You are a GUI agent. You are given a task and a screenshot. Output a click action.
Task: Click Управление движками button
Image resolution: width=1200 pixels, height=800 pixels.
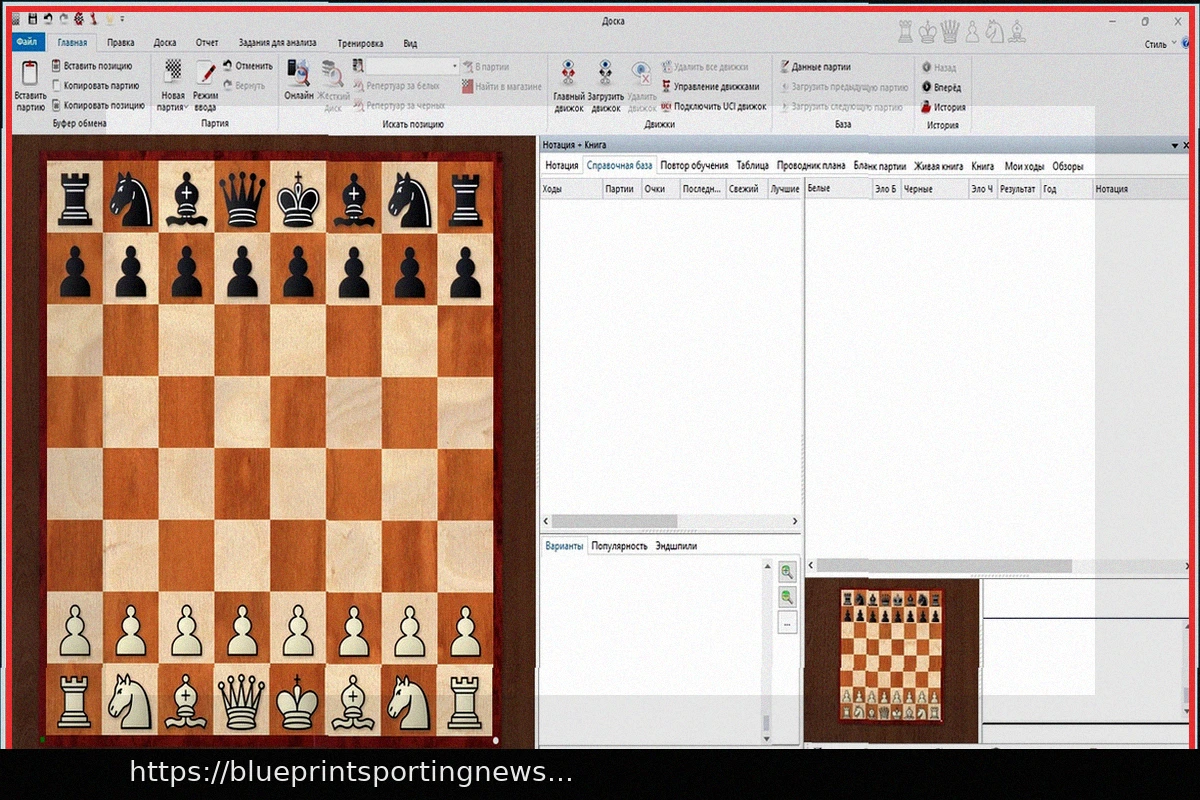click(x=710, y=87)
